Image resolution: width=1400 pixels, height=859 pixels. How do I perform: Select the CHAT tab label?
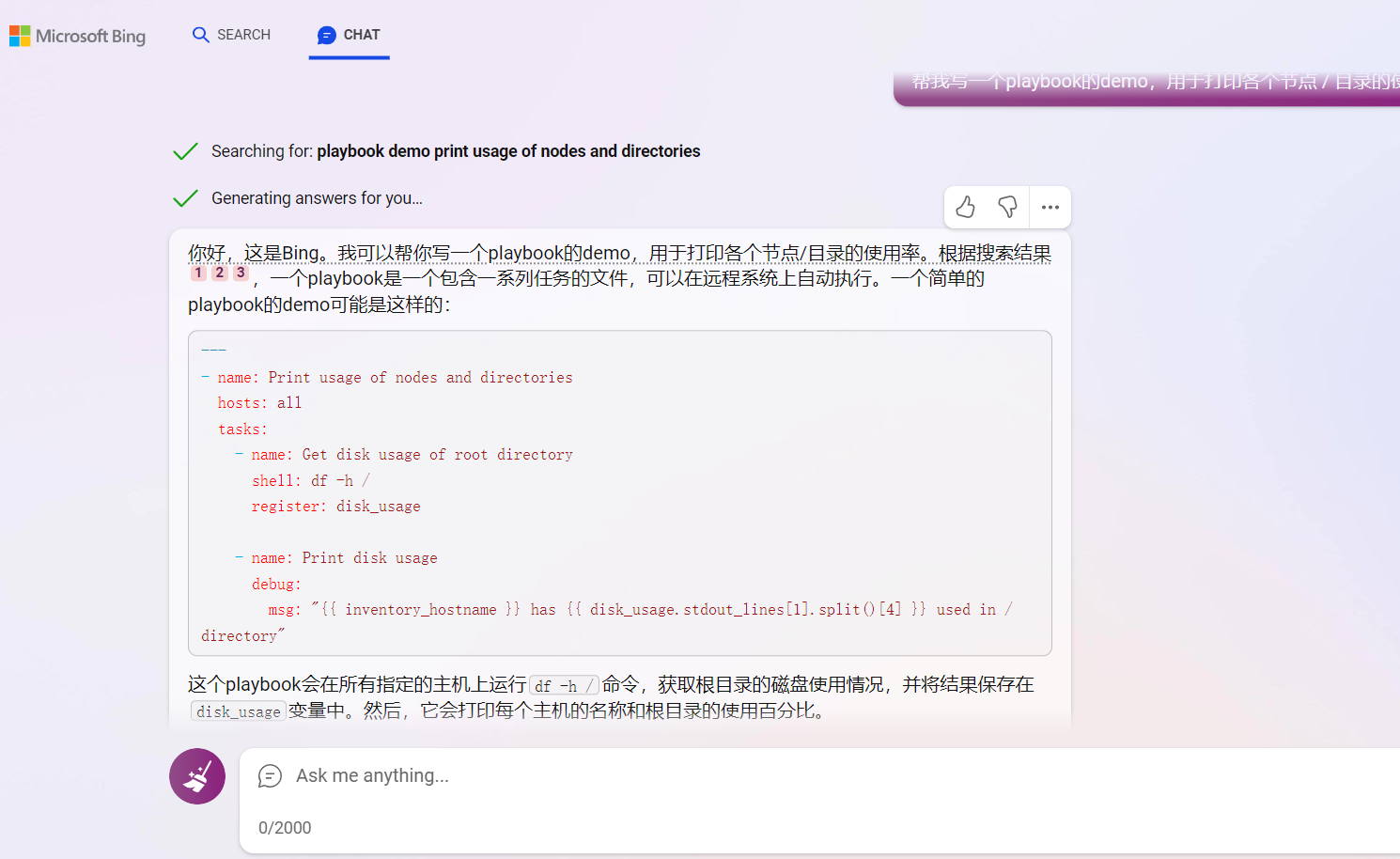coord(362,35)
